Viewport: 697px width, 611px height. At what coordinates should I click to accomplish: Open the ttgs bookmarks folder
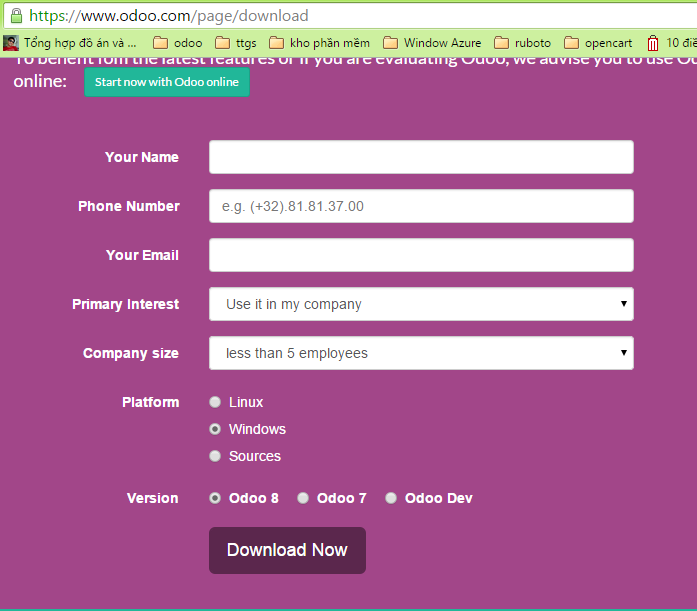(x=236, y=43)
